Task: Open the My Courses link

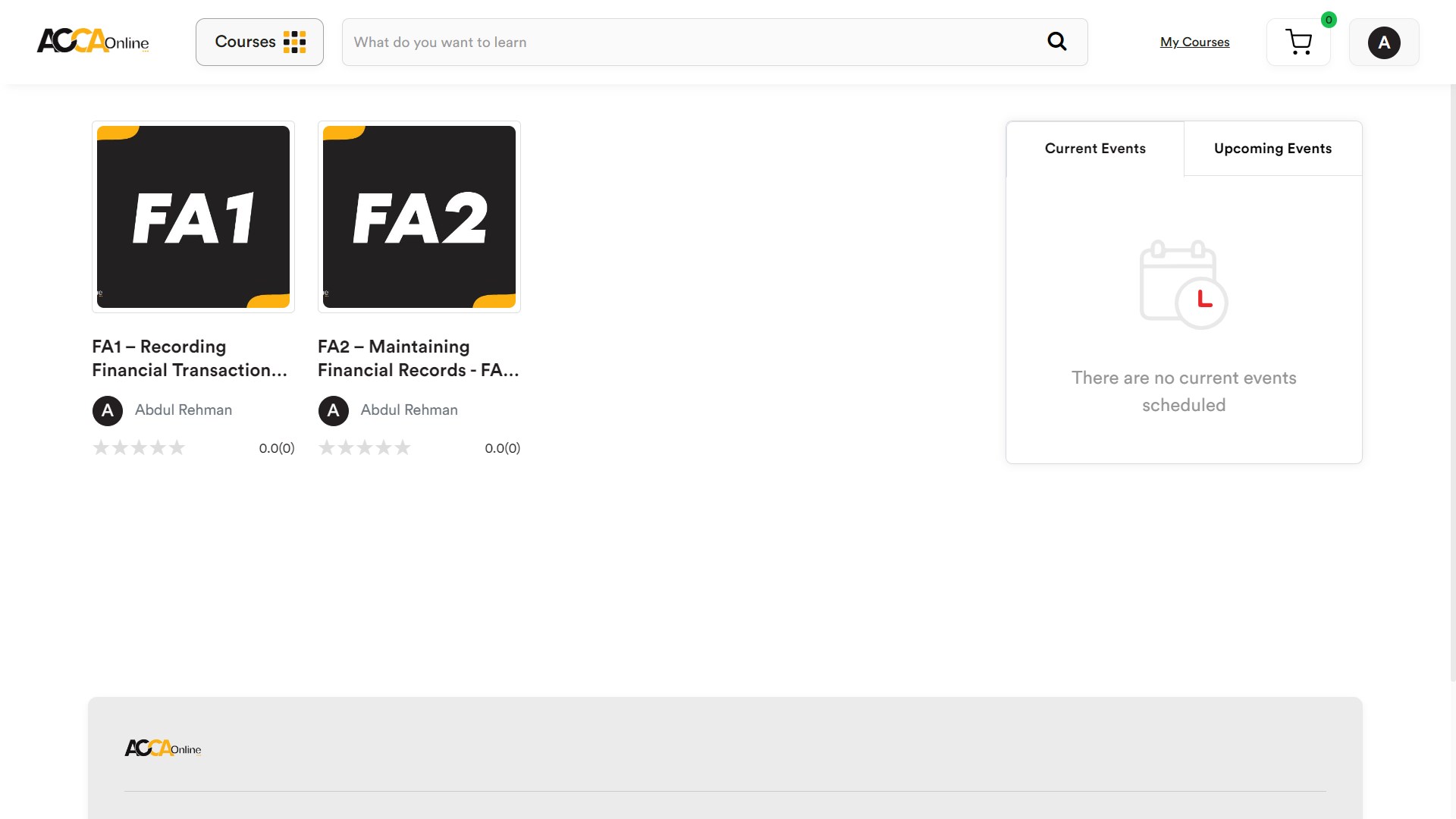Action: tap(1194, 42)
